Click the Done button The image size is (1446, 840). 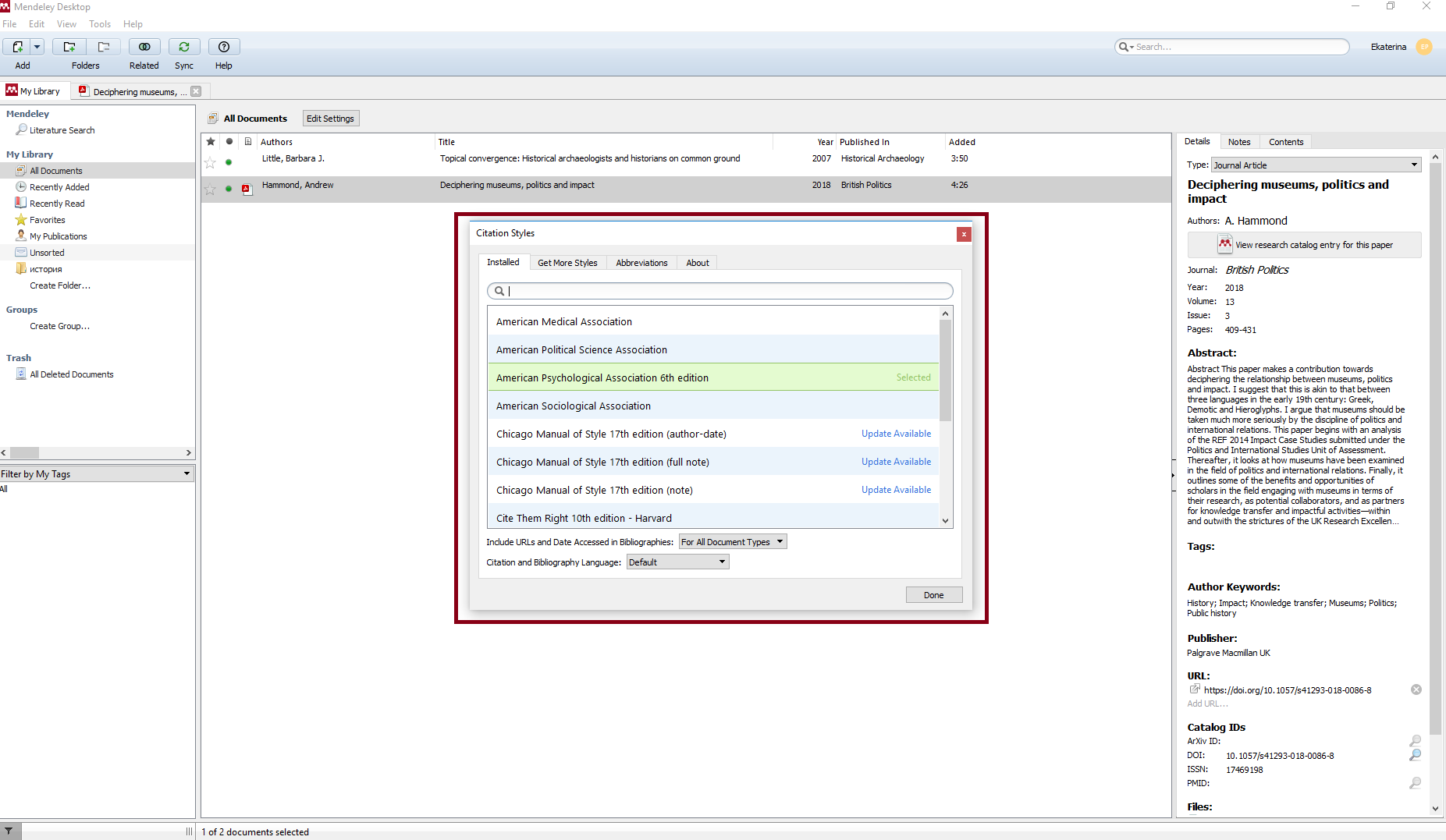coord(934,595)
